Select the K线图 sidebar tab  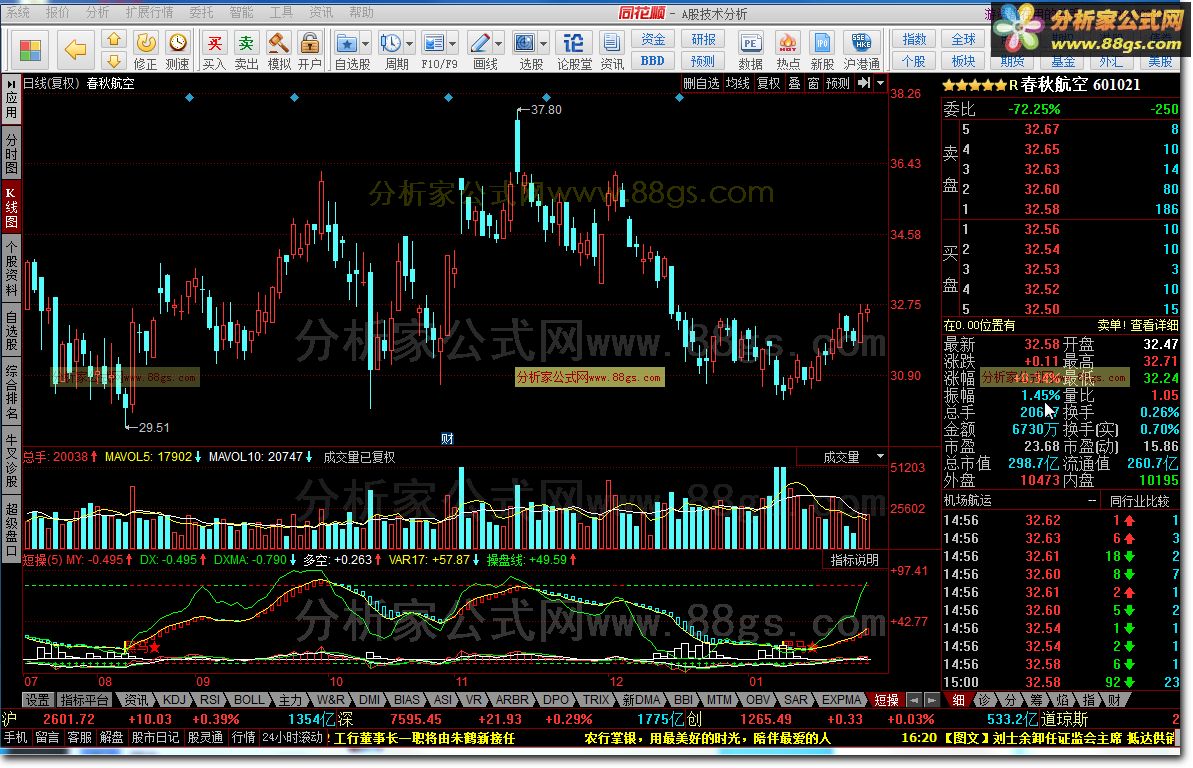(11, 207)
